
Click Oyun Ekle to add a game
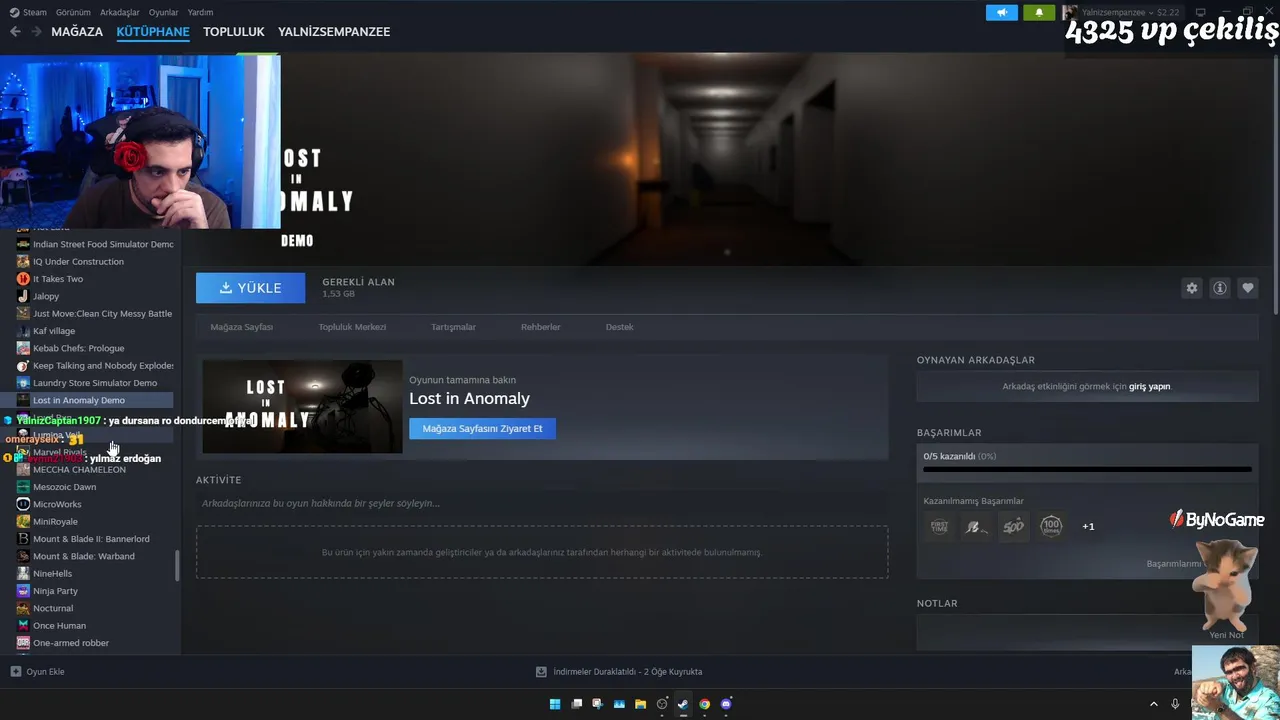tap(37, 672)
